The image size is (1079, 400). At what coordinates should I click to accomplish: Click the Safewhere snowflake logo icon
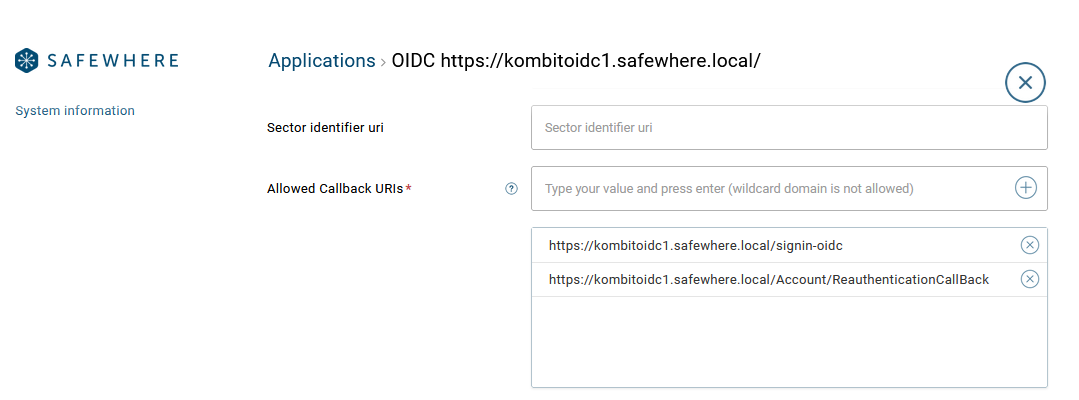[26, 60]
